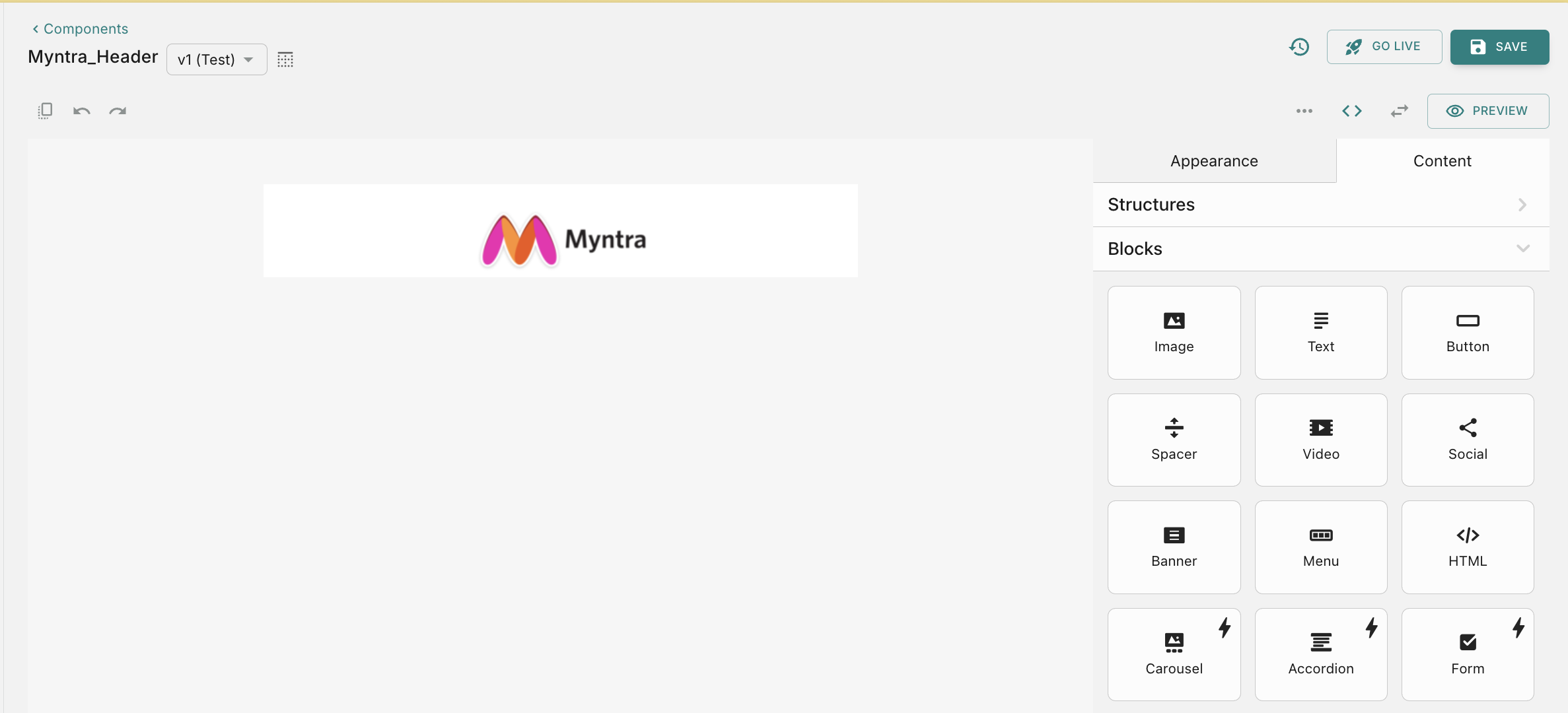Click the SAVE button
The height and width of the screenshot is (713, 1568).
1499,47
